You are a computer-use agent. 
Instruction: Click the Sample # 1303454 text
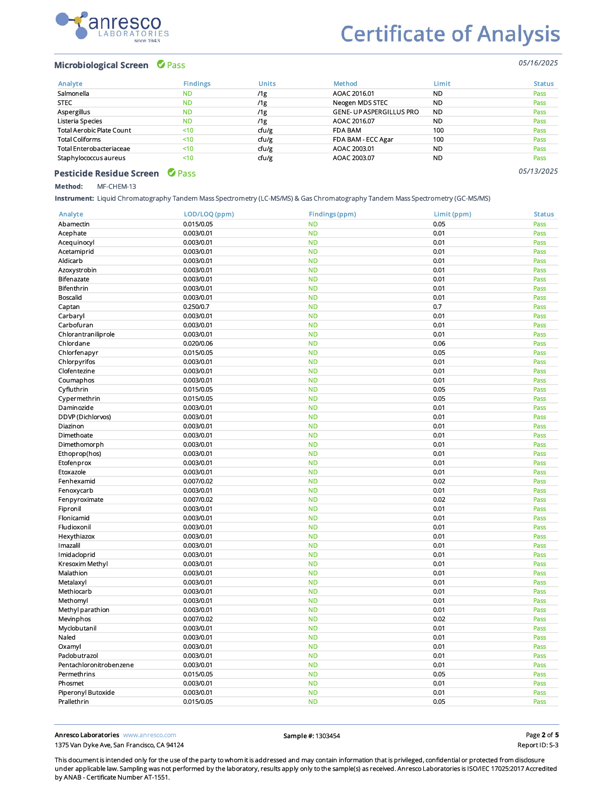[311, 735]
